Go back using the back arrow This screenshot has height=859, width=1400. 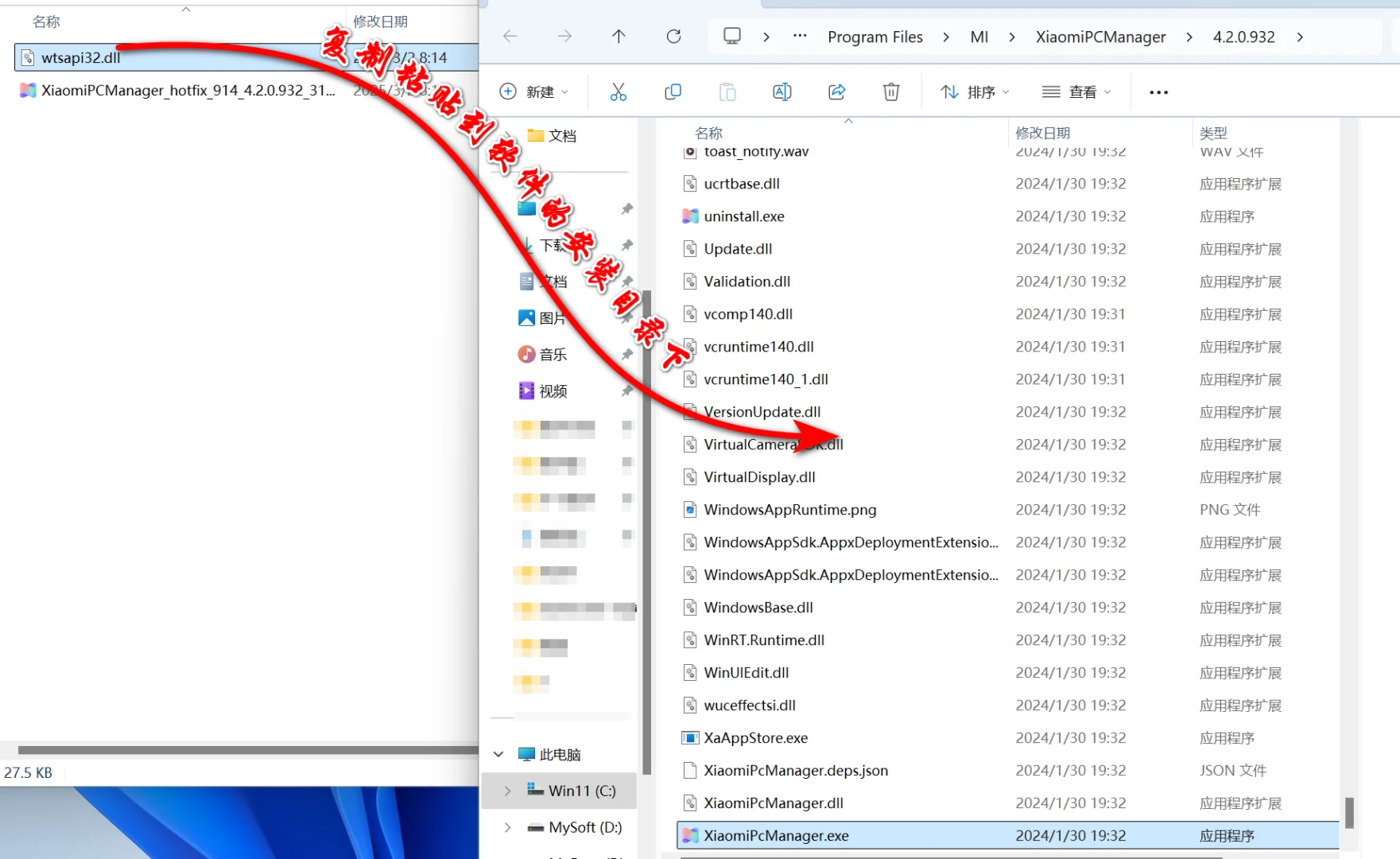[x=510, y=37]
